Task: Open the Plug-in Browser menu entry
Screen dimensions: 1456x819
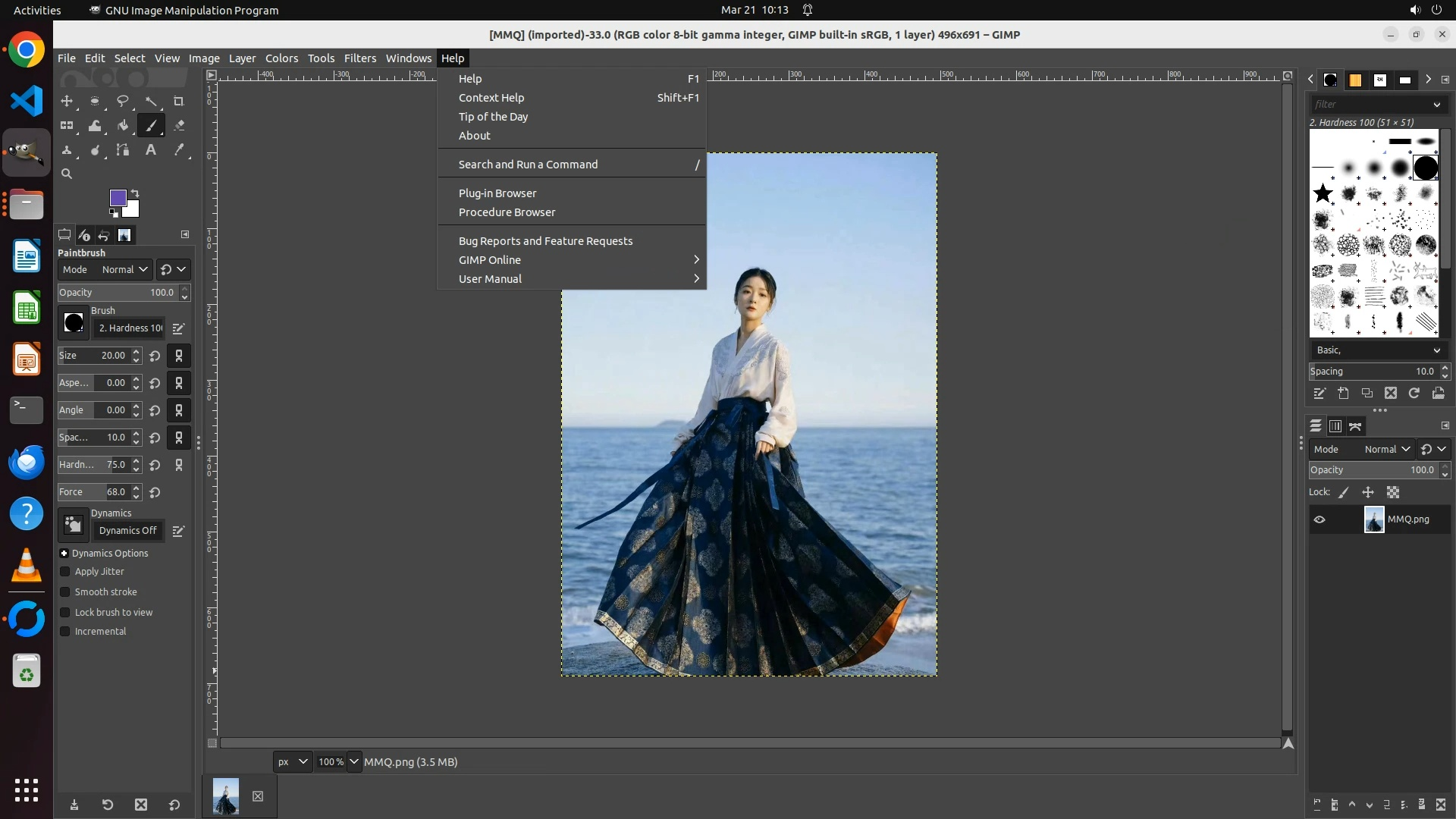Action: (x=497, y=193)
